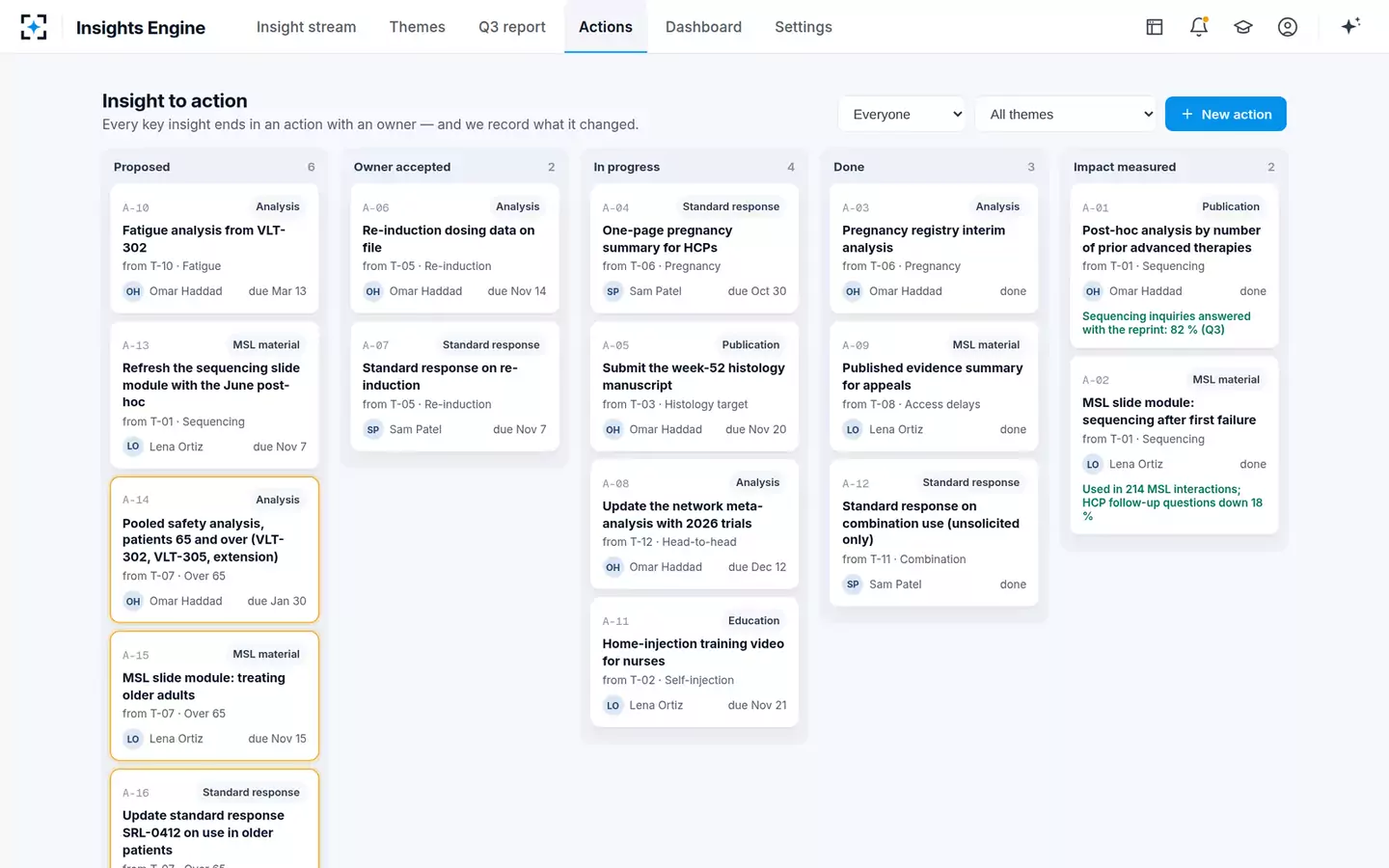Click the LO avatar on card A-09
1389x868 pixels.
pyautogui.click(x=853, y=430)
